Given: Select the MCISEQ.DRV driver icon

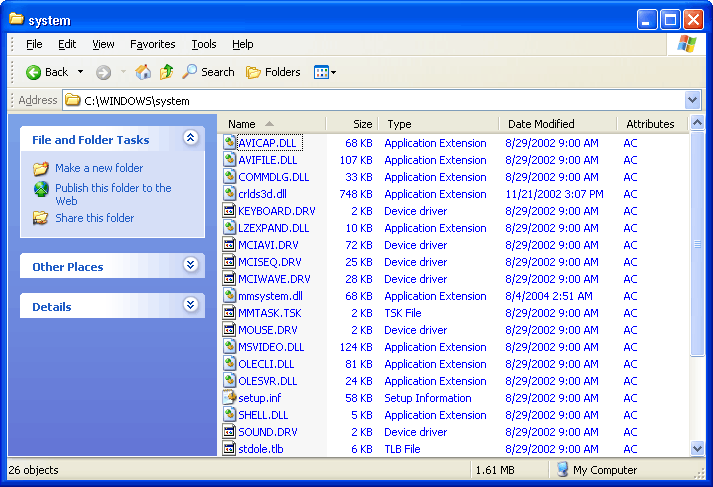Looking at the screenshot, I should (x=230, y=261).
